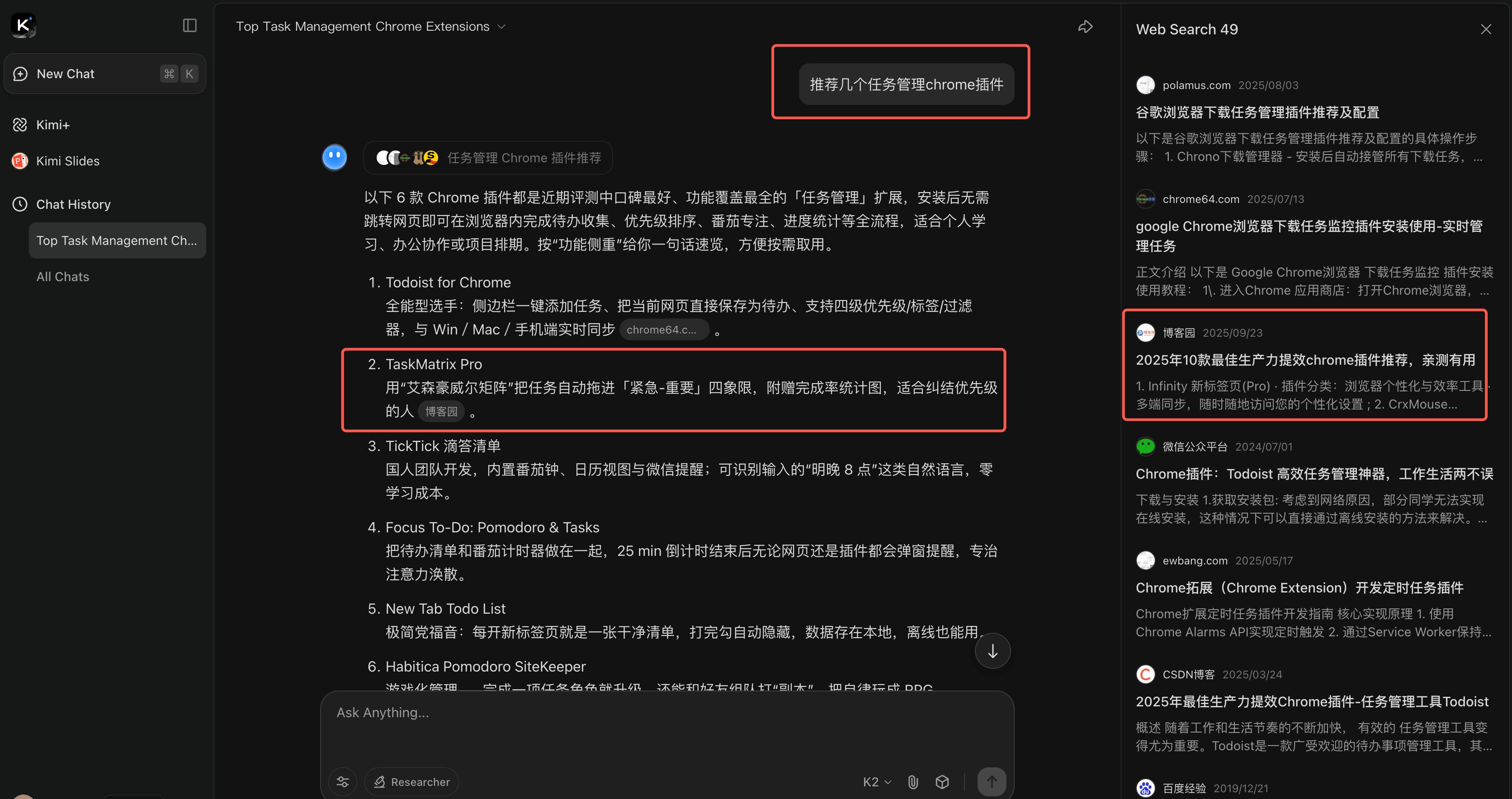The width and height of the screenshot is (1512, 799).
Task: Open chrome64.com search result title
Action: pos(1309,236)
